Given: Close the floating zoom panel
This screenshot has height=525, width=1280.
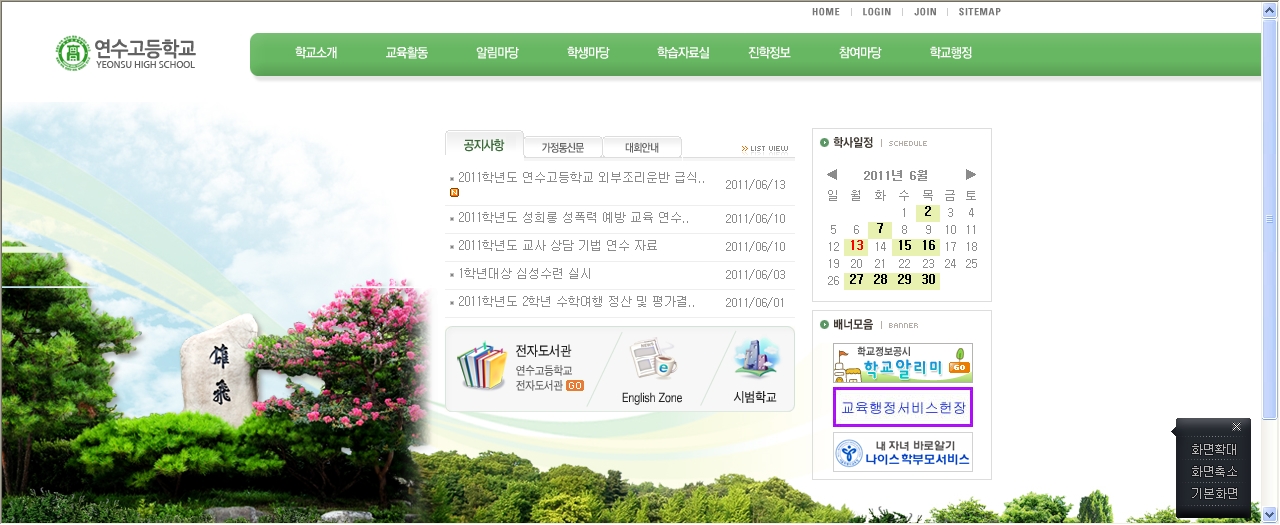Looking at the screenshot, I should pyautogui.click(x=1236, y=426).
